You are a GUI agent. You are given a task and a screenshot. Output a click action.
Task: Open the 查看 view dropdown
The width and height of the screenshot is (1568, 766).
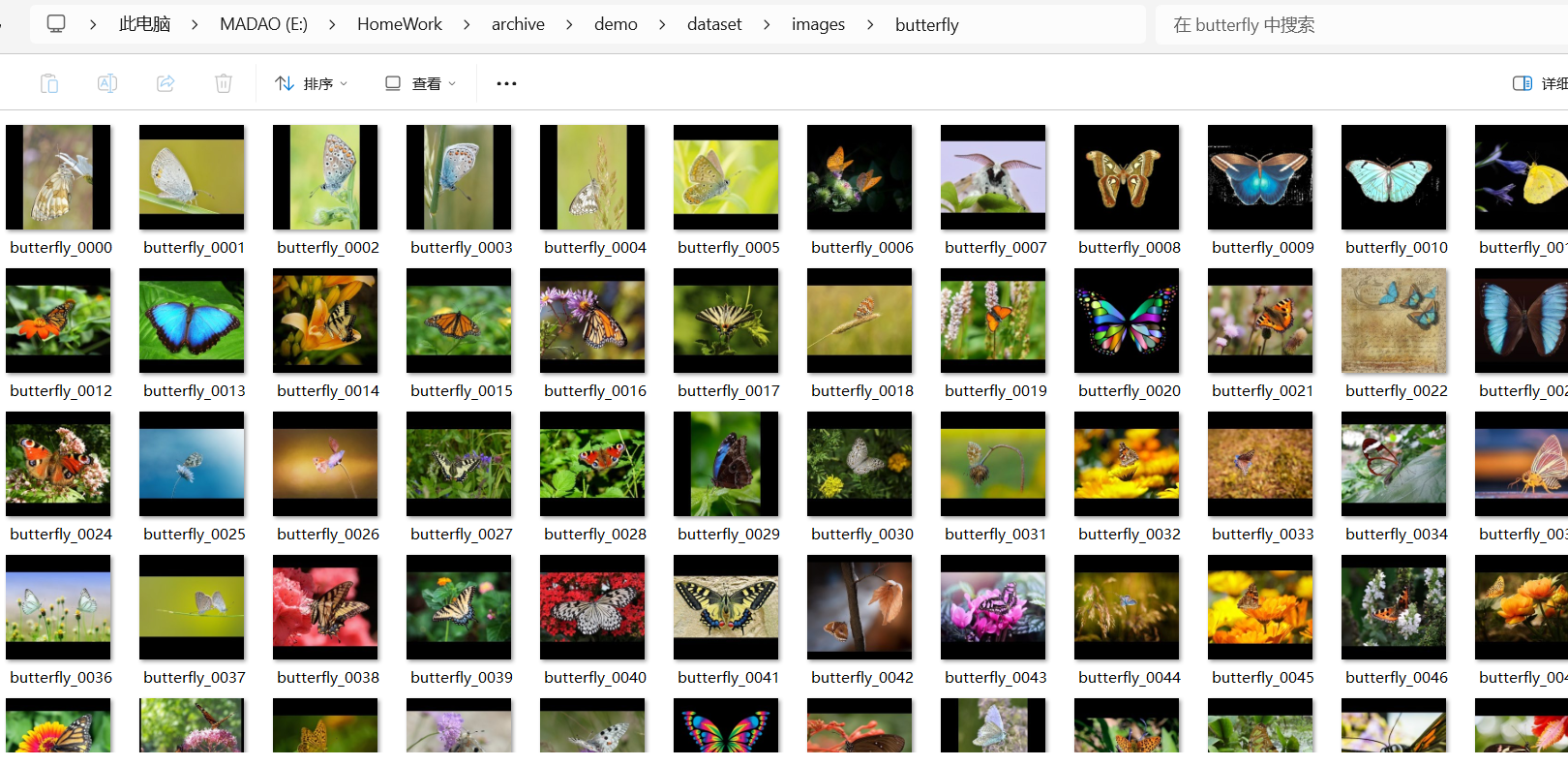pyautogui.click(x=420, y=83)
